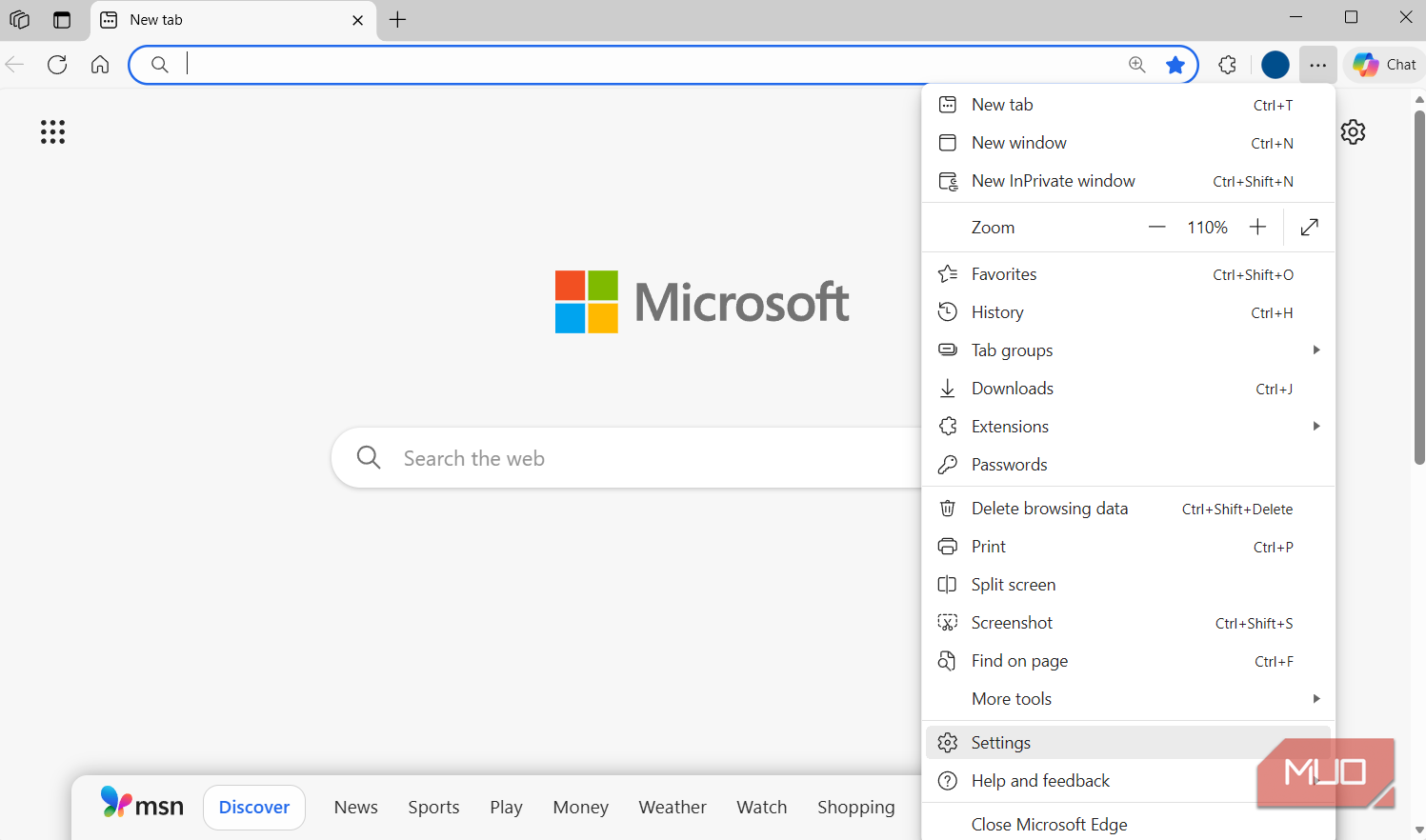Choose Print from the menu

coord(1129,547)
